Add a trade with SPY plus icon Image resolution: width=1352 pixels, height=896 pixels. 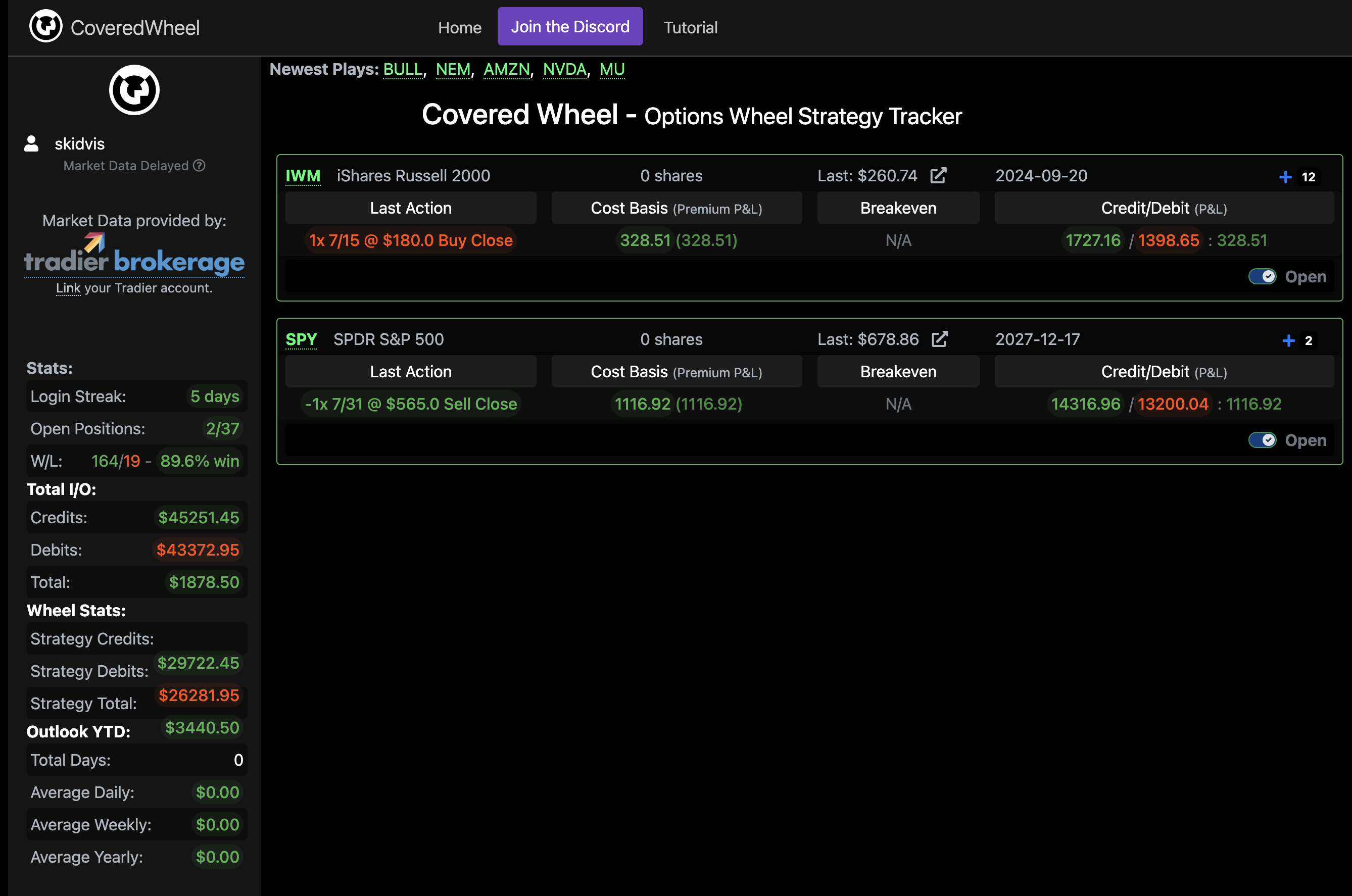pos(1288,340)
